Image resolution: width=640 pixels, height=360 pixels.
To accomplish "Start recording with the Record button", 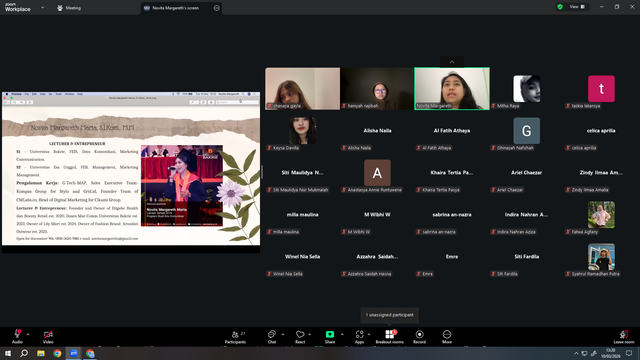I will coord(419,337).
